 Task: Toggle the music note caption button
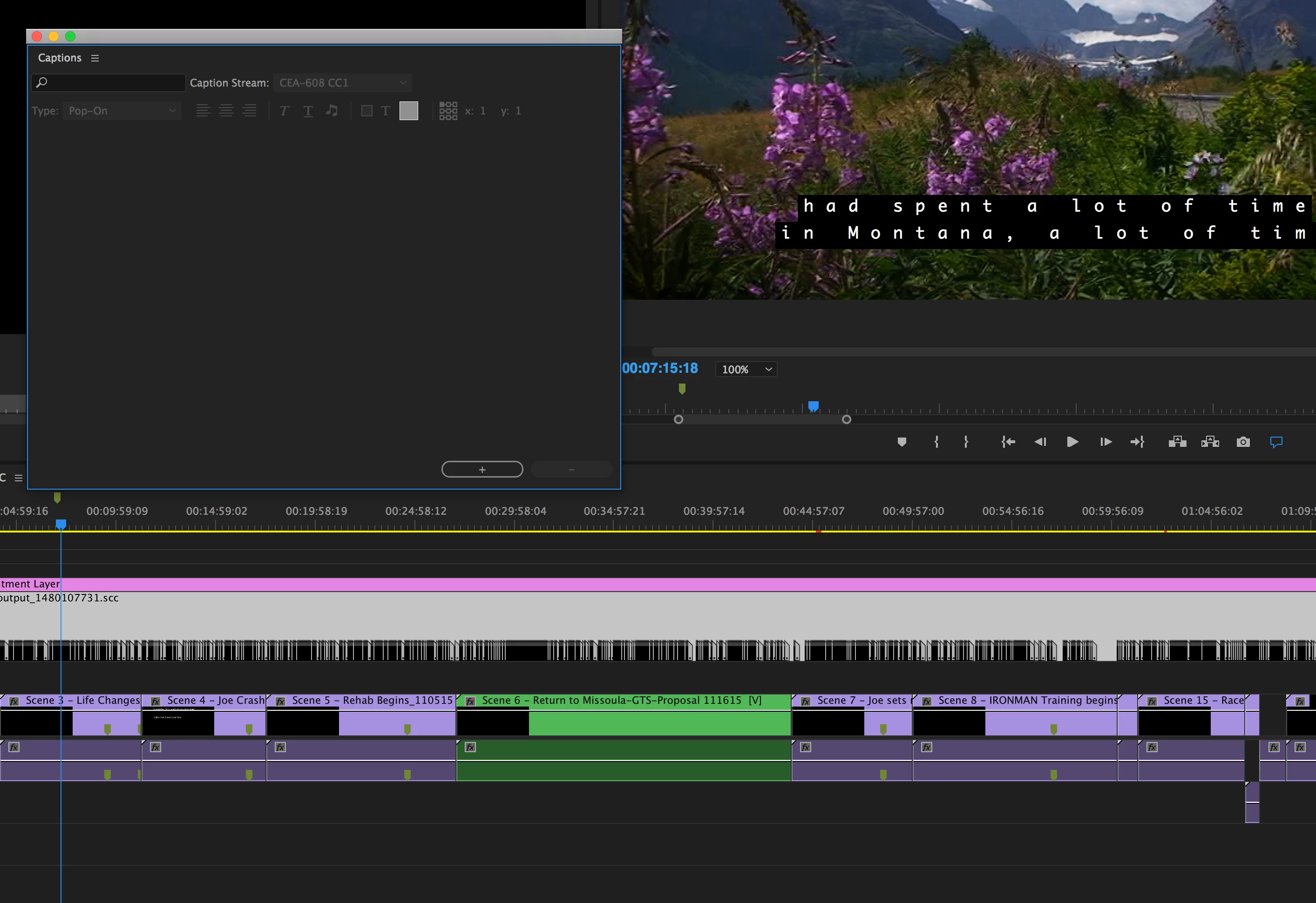click(332, 111)
